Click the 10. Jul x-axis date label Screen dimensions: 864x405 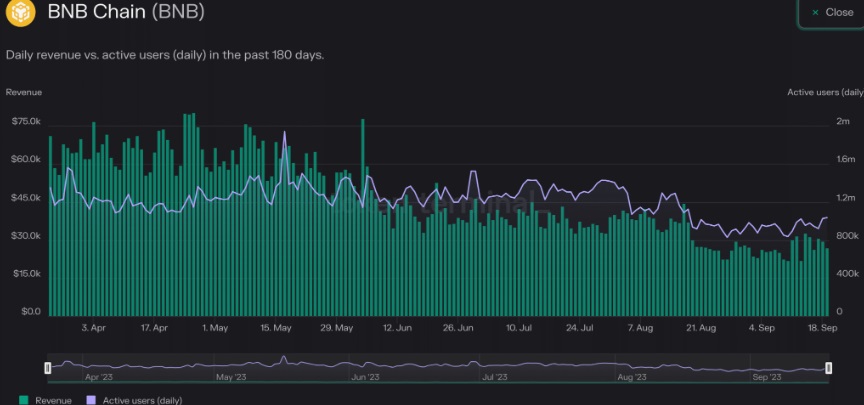(519, 328)
